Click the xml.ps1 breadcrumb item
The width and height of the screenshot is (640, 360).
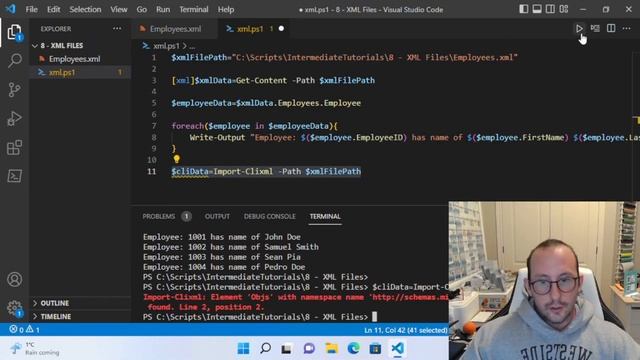(x=166, y=46)
